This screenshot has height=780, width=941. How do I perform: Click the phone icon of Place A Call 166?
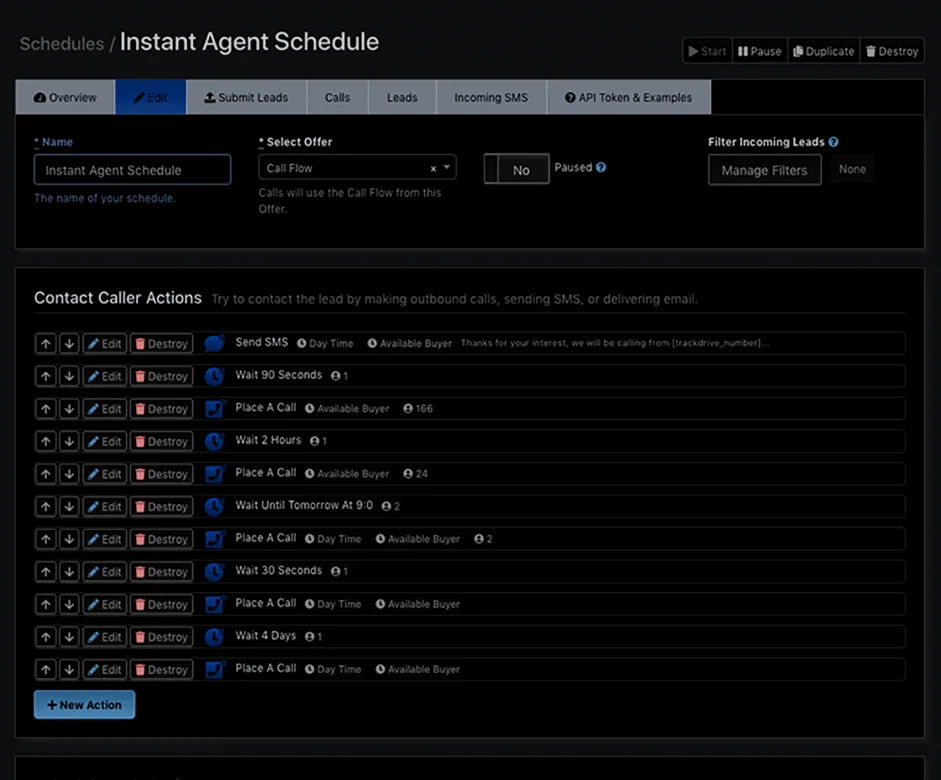214,409
